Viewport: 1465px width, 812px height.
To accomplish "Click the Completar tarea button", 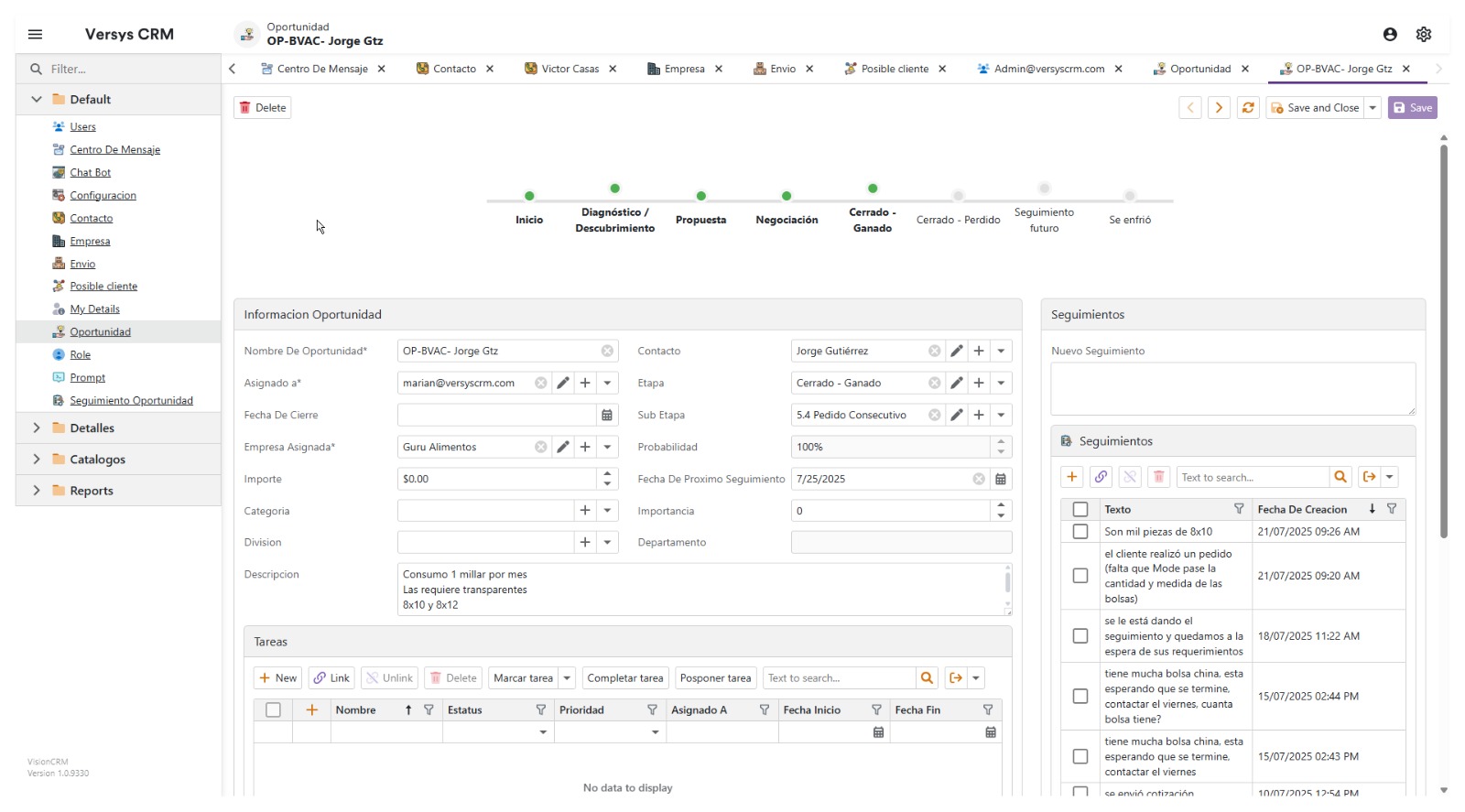I will (624, 678).
